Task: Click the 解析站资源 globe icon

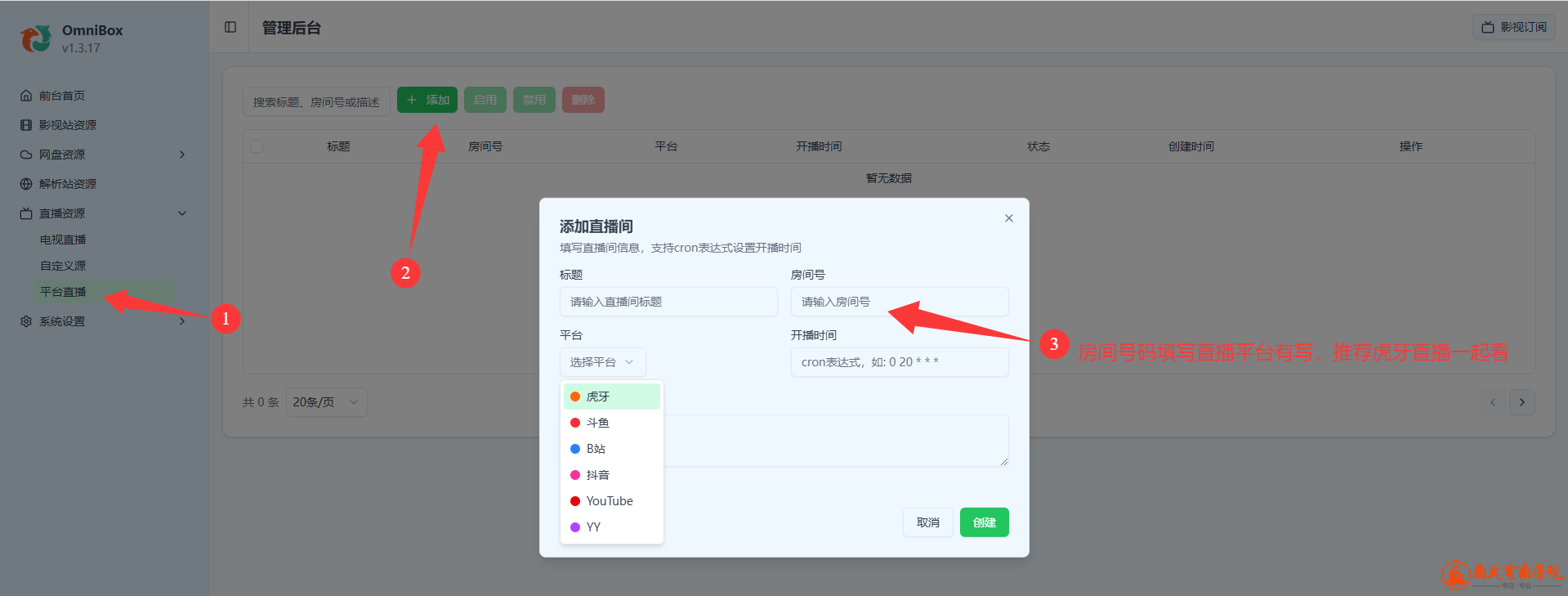Action: pyautogui.click(x=26, y=184)
